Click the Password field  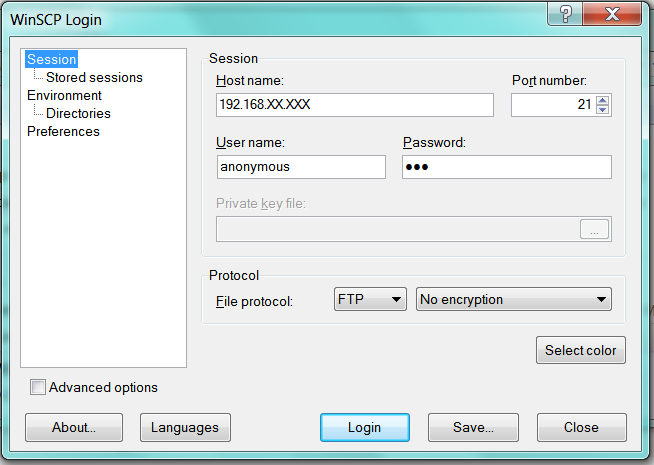tap(507, 167)
